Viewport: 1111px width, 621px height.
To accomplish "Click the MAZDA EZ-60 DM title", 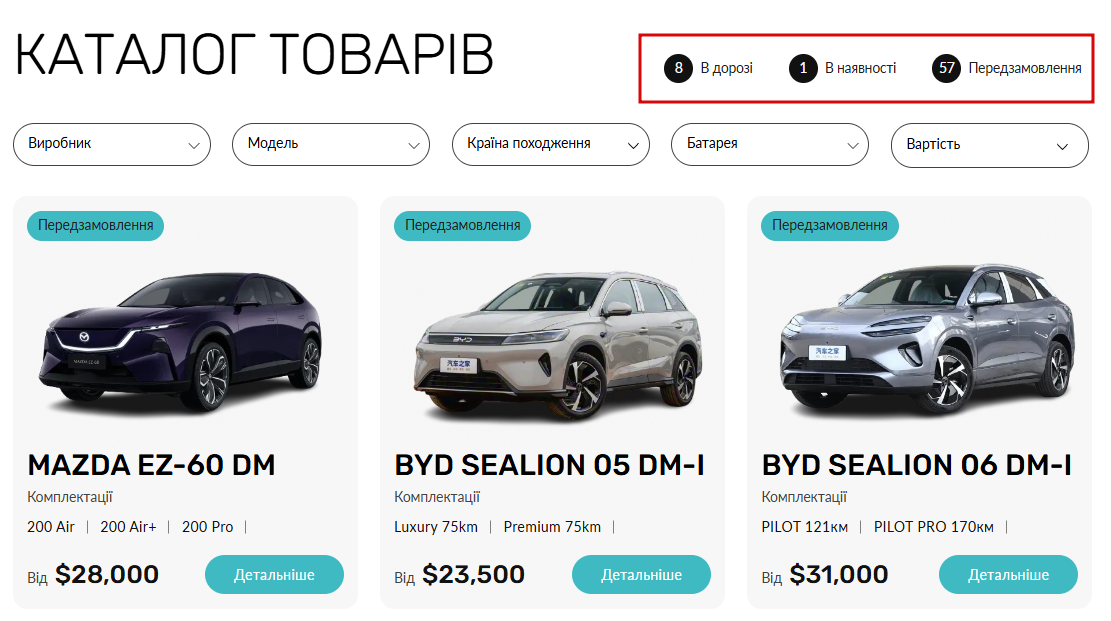I will click(151, 465).
